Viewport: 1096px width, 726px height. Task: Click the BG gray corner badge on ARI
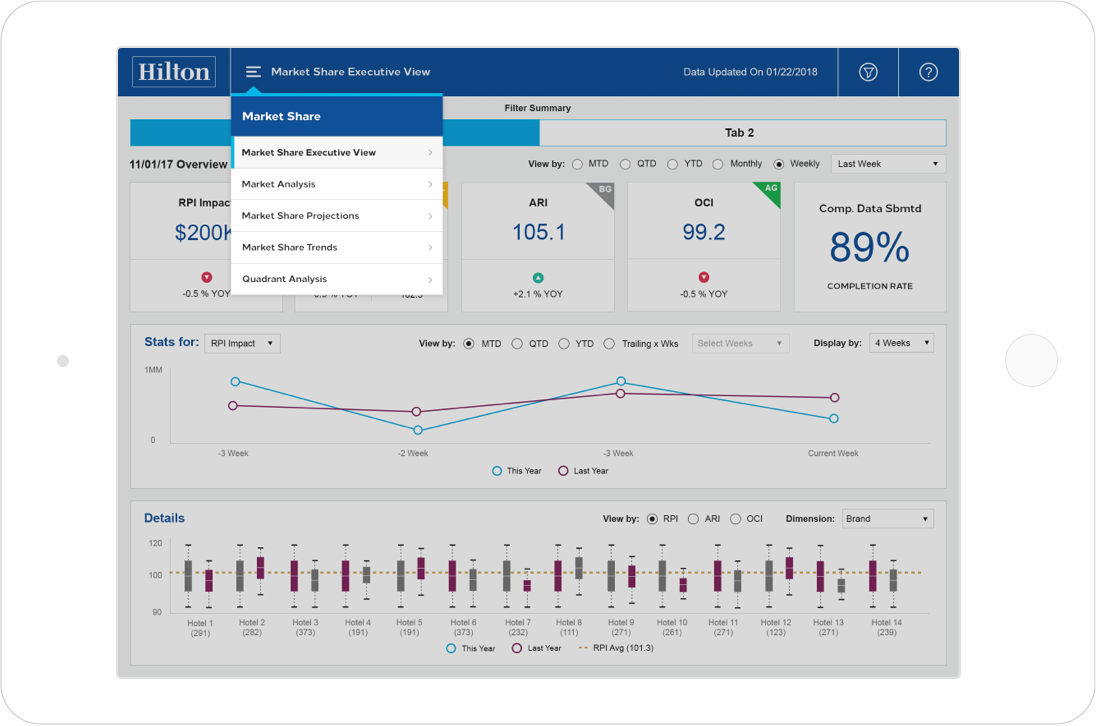(x=603, y=192)
